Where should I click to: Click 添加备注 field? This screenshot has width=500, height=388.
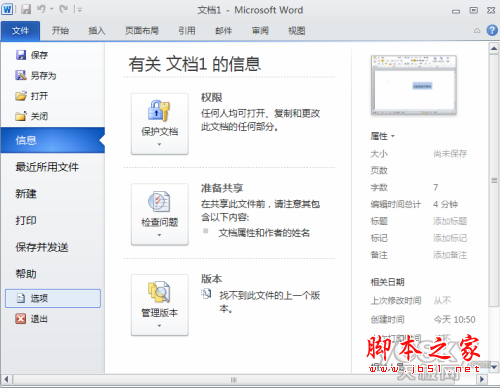point(450,255)
